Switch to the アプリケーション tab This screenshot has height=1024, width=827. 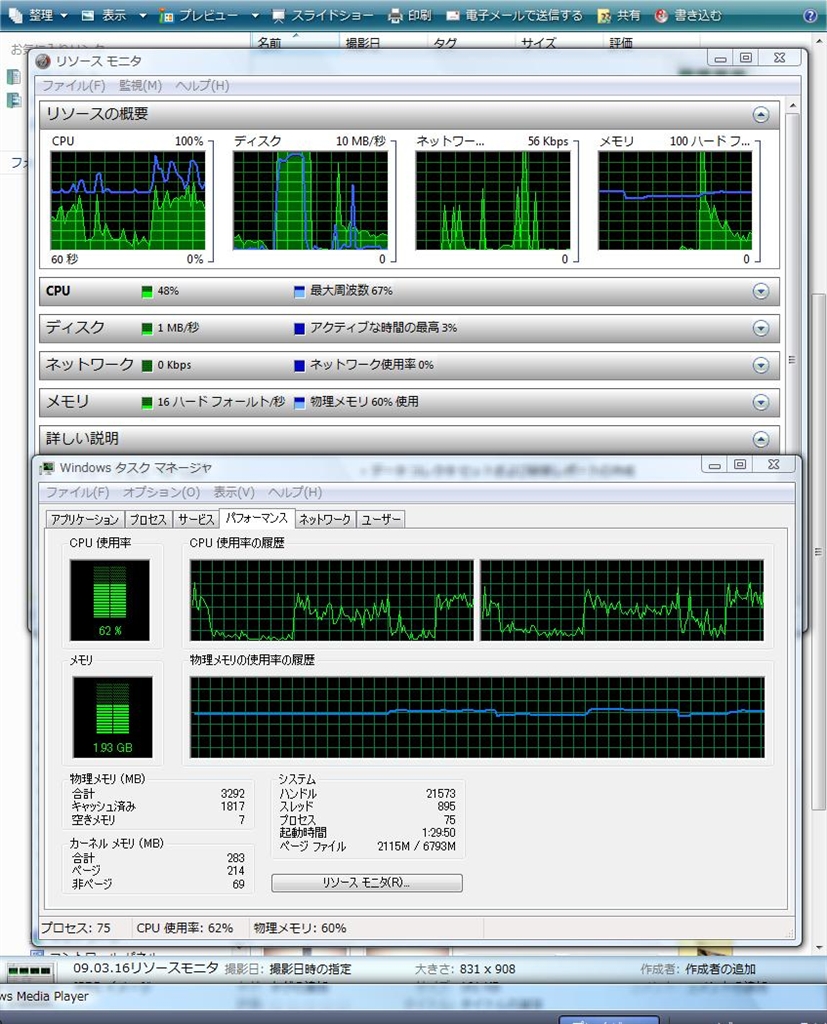pyautogui.click(x=85, y=520)
